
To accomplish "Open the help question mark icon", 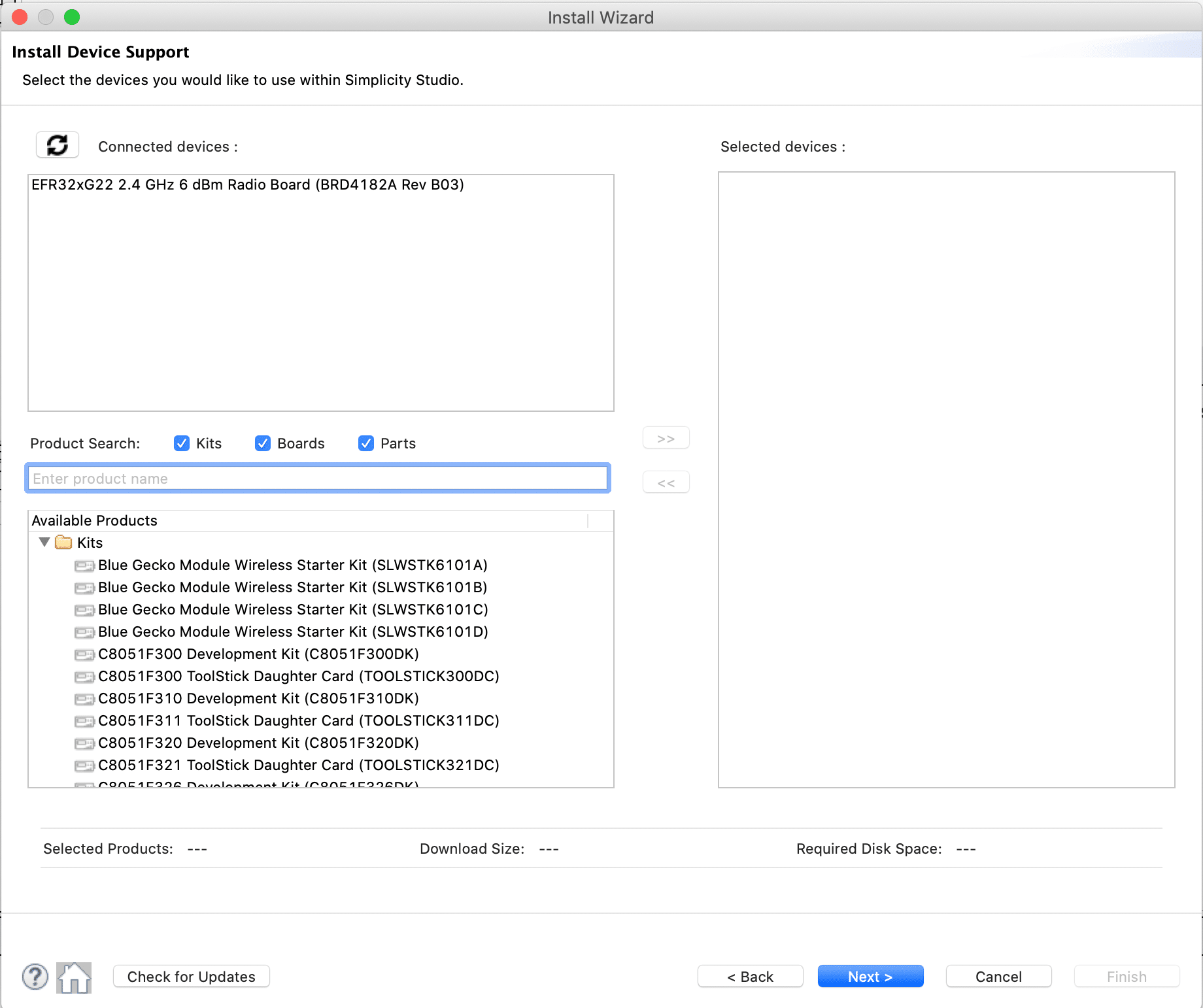I will [35, 977].
